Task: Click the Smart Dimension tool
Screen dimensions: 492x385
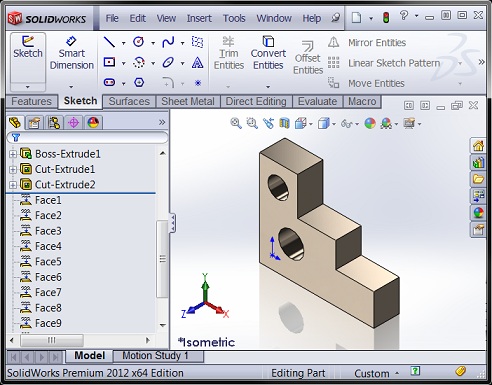Action: [71, 53]
